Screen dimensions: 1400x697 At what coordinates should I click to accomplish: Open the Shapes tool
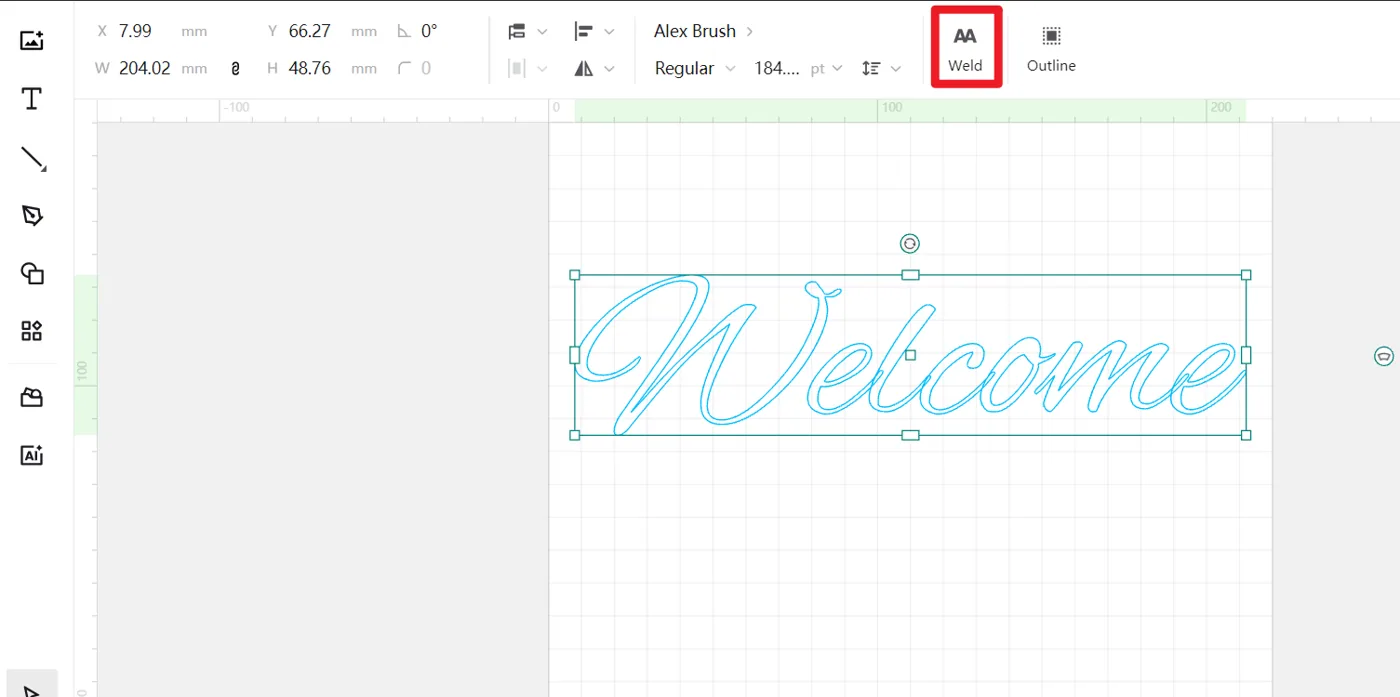[32, 273]
